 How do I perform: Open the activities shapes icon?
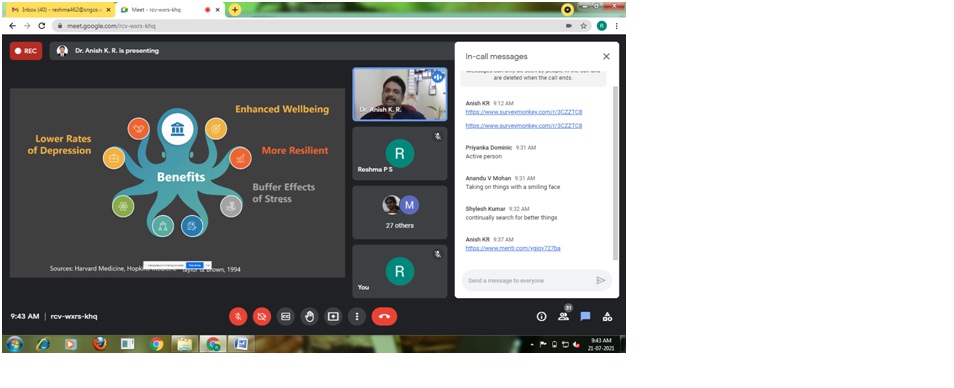point(607,316)
